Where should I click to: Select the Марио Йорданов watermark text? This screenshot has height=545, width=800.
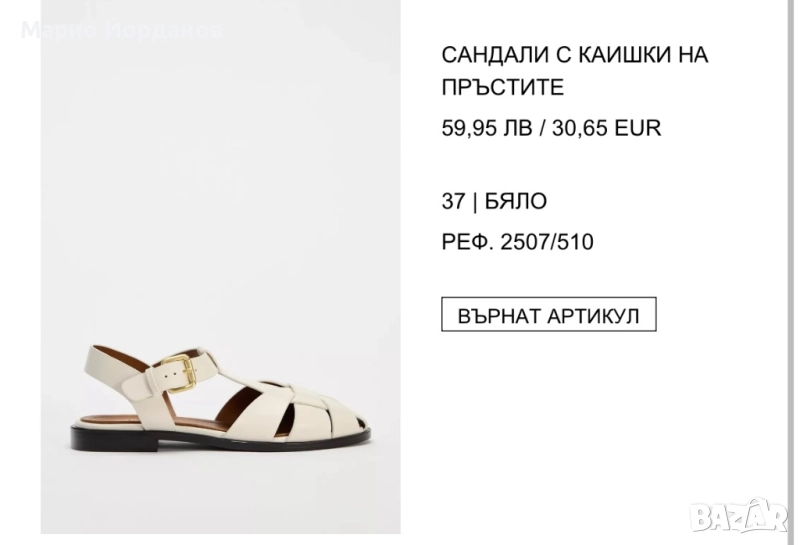click(x=121, y=31)
